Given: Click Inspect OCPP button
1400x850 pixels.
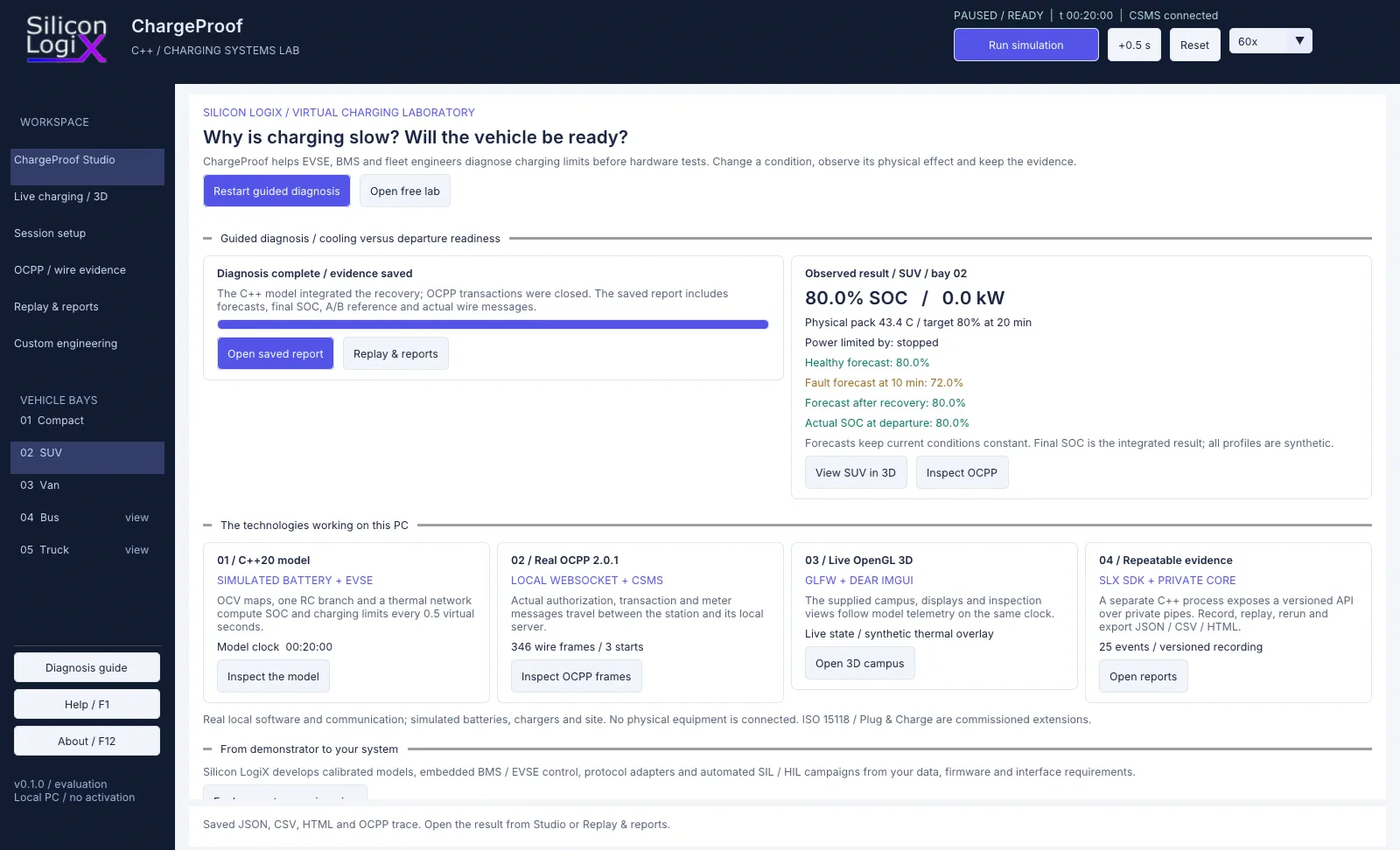Looking at the screenshot, I should (x=962, y=472).
